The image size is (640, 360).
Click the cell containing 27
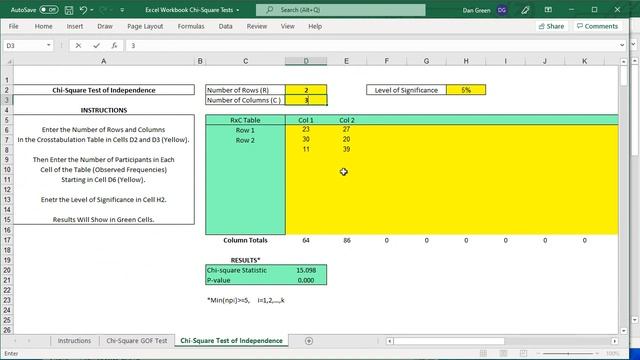[347, 129]
